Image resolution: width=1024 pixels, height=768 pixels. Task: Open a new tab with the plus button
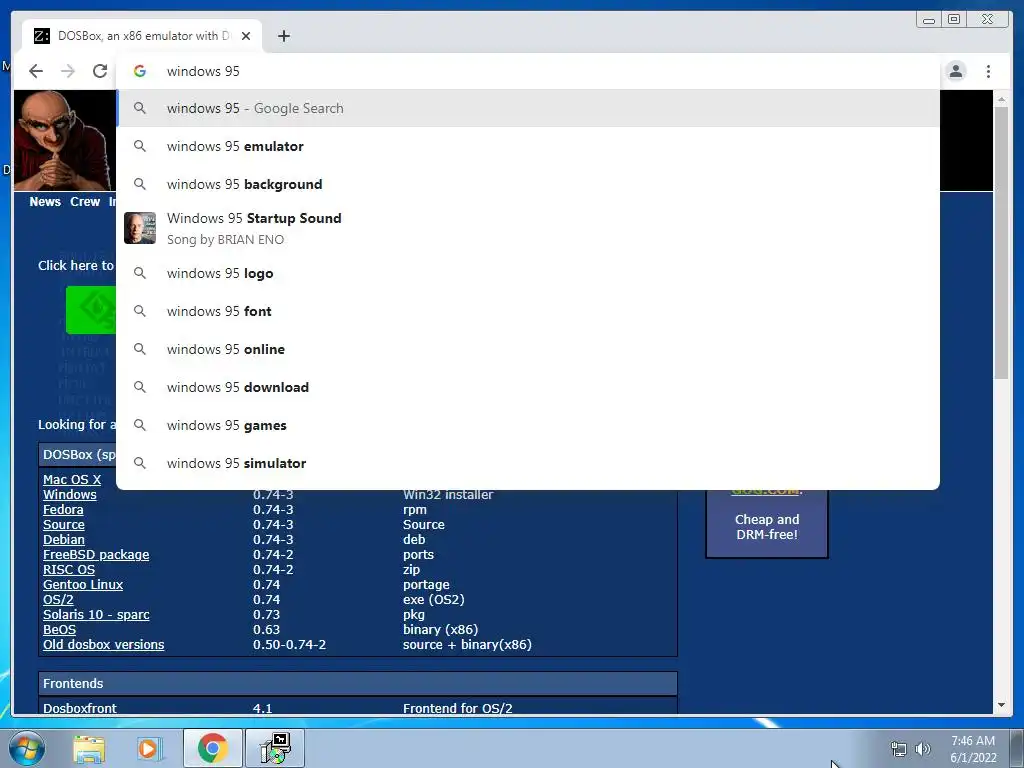283,36
